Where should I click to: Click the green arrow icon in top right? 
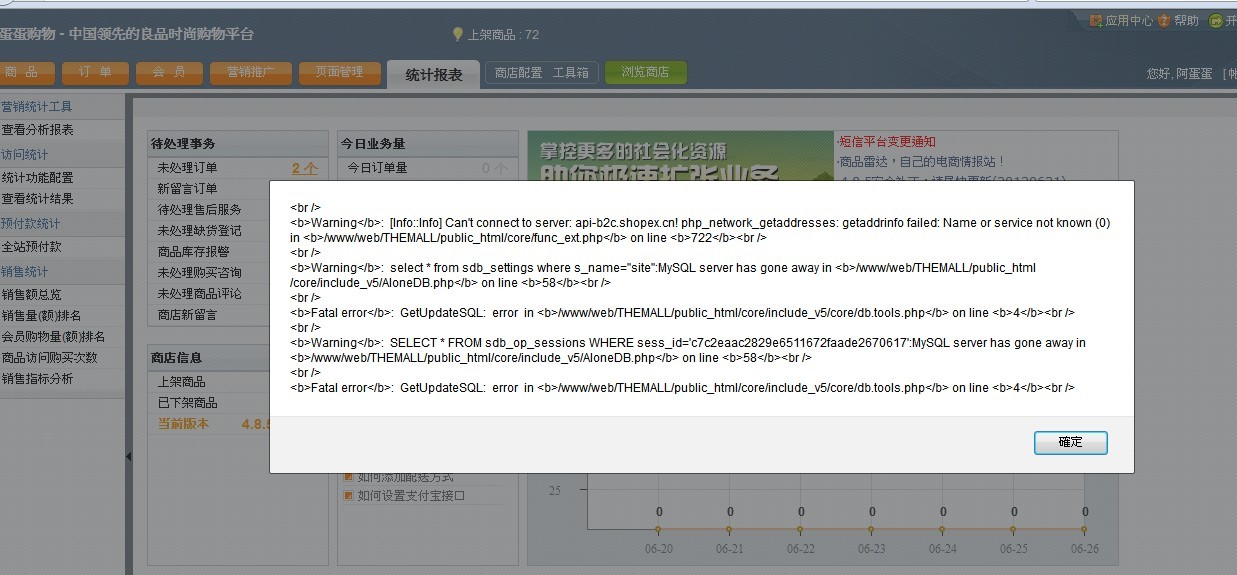[x=1215, y=21]
